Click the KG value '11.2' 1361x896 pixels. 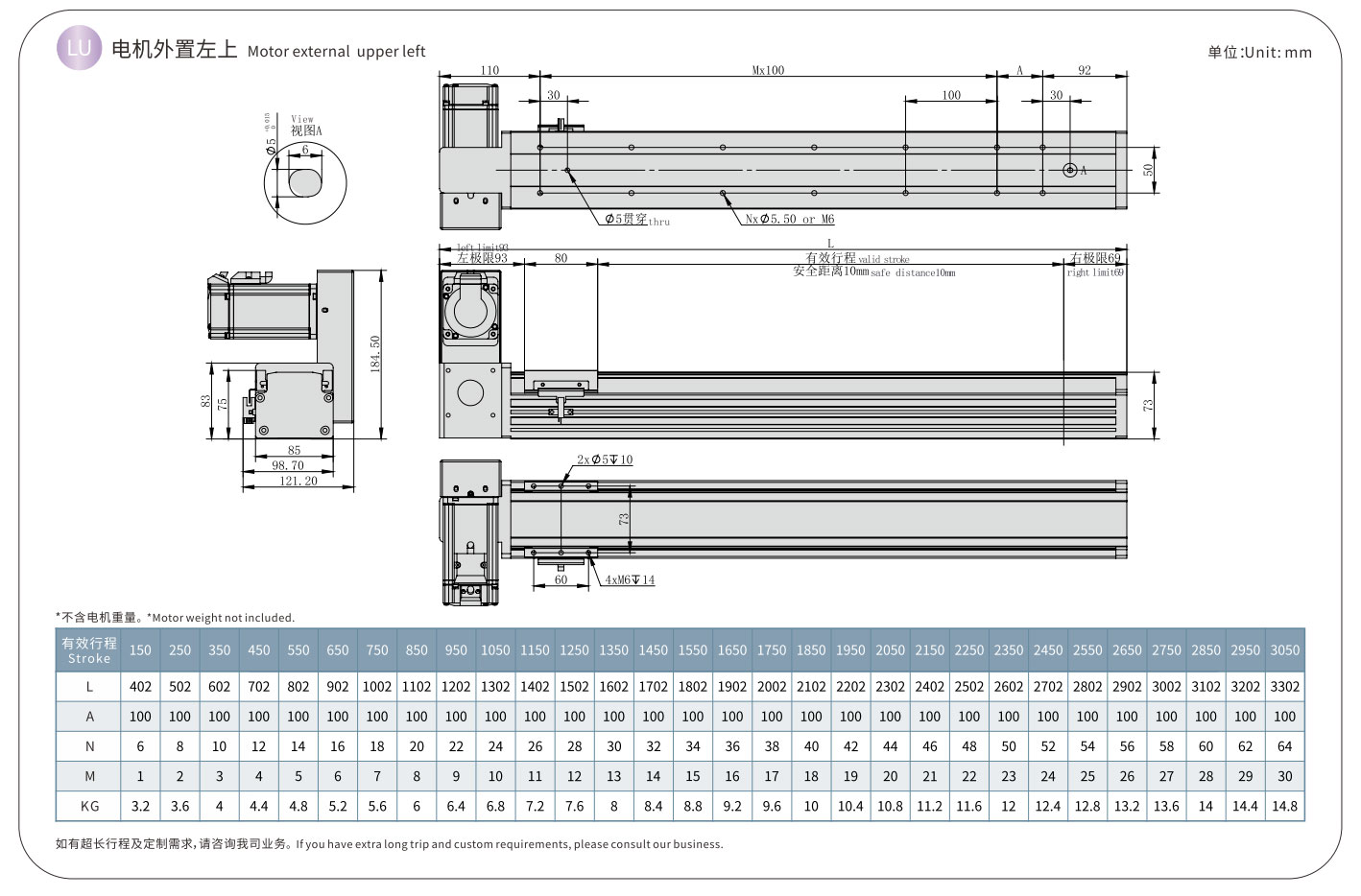pos(929,806)
